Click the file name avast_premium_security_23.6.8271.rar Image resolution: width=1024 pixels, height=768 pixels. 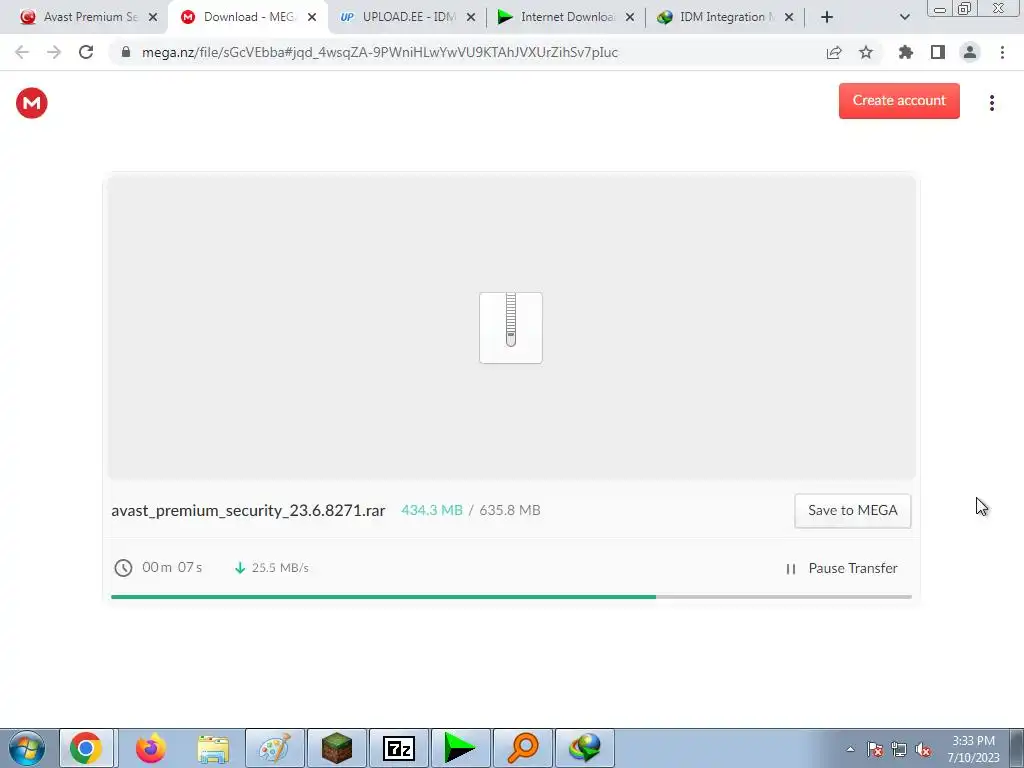(248, 510)
